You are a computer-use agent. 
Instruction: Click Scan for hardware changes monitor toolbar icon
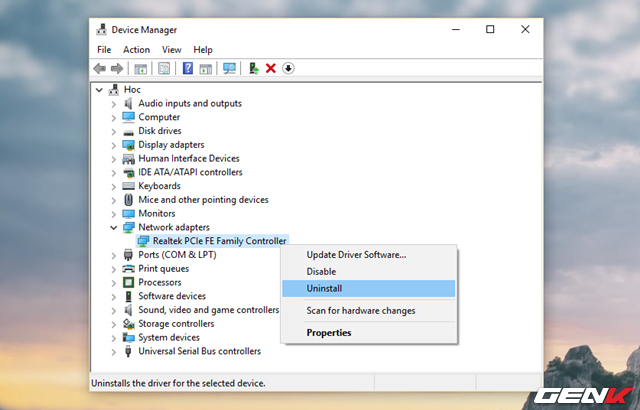click(229, 69)
